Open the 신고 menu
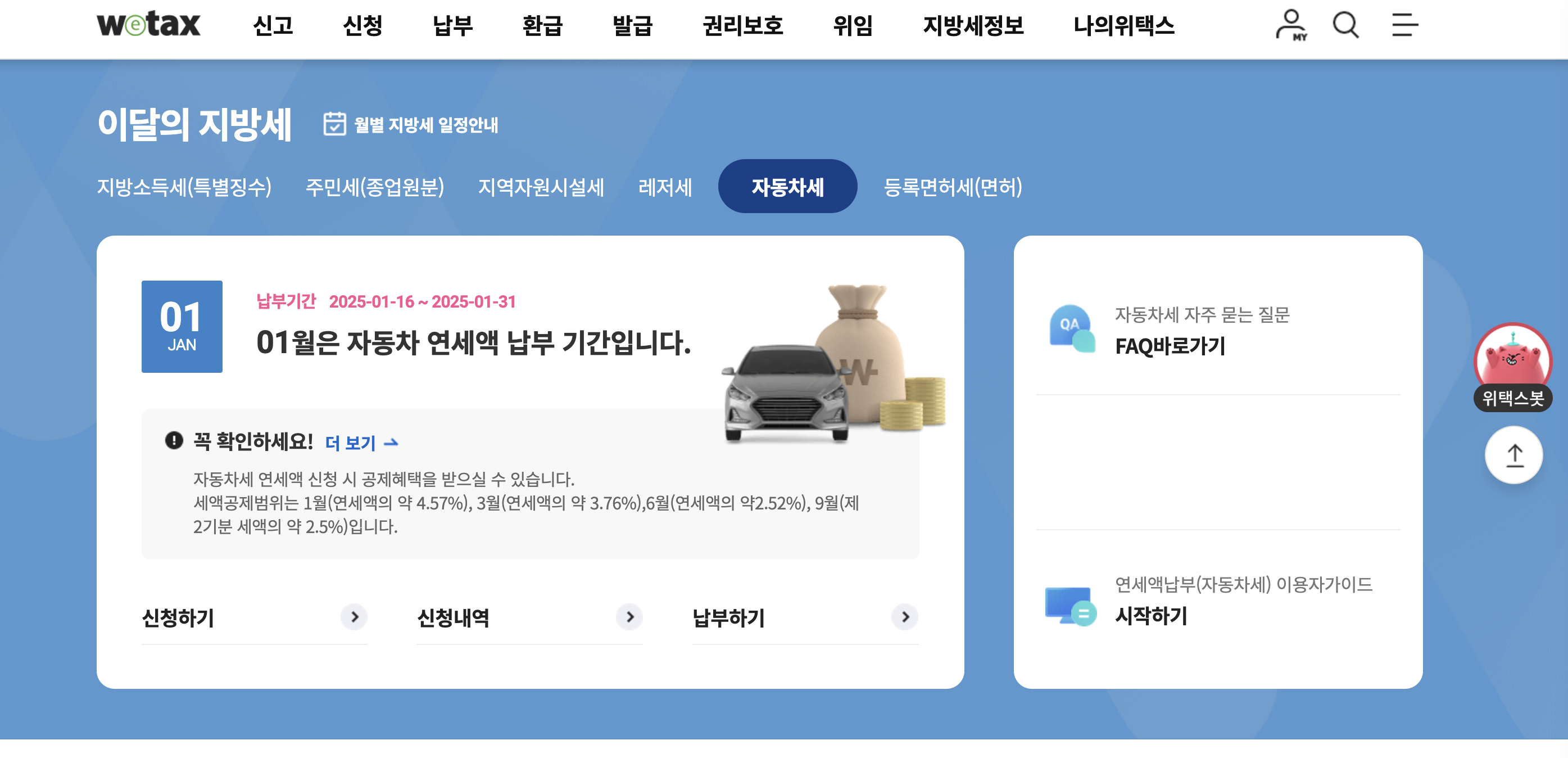Image resolution: width=1568 pixels, height=758 pixels. click(273, 25)
